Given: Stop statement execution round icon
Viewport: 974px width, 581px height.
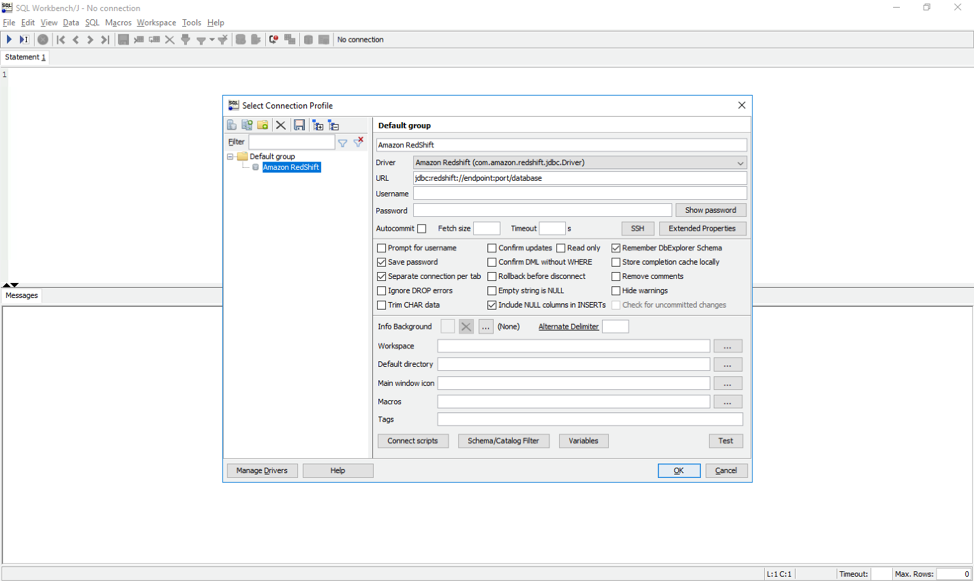Looking at the screenshot, I should (x=42, y=39).
